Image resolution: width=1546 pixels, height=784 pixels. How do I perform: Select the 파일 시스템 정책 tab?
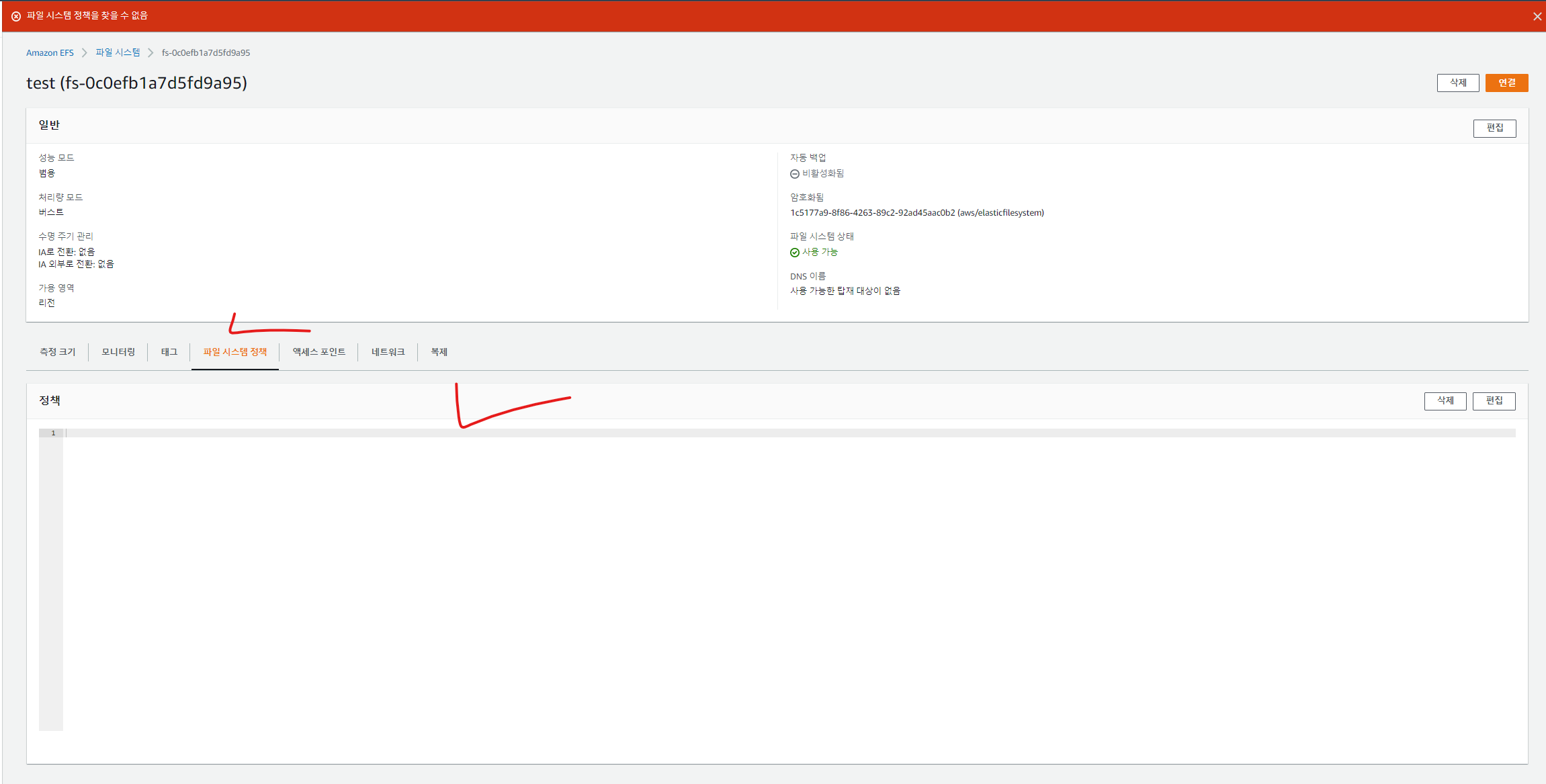point(235,352)
